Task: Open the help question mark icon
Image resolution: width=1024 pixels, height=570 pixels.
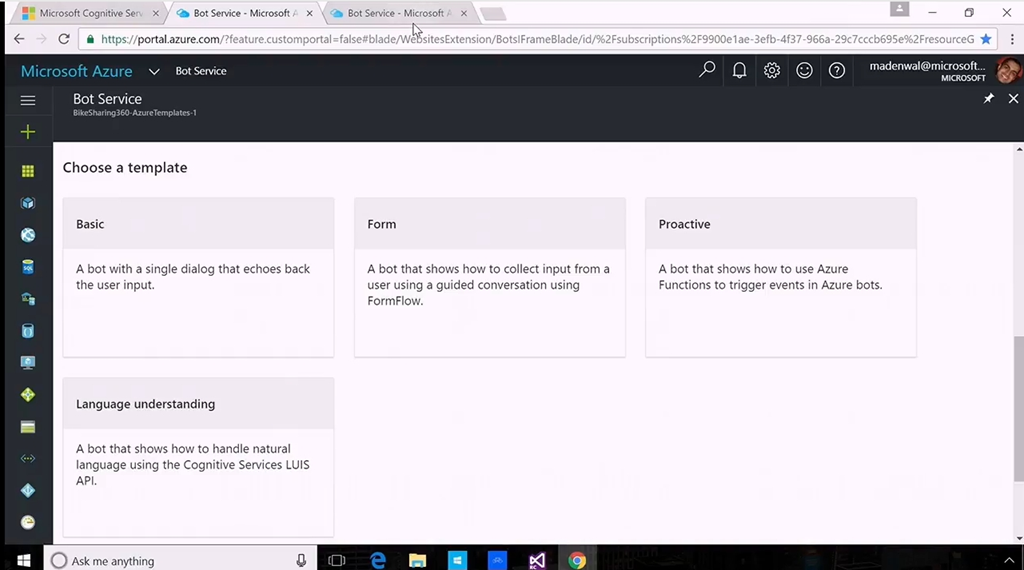Action: 837,70
